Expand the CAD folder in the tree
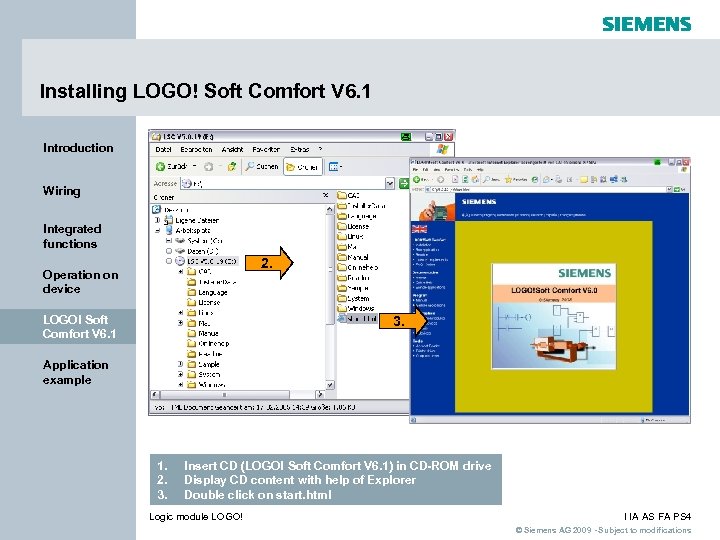Viewport: 720px width, 540px height. [x=180, y=271]
